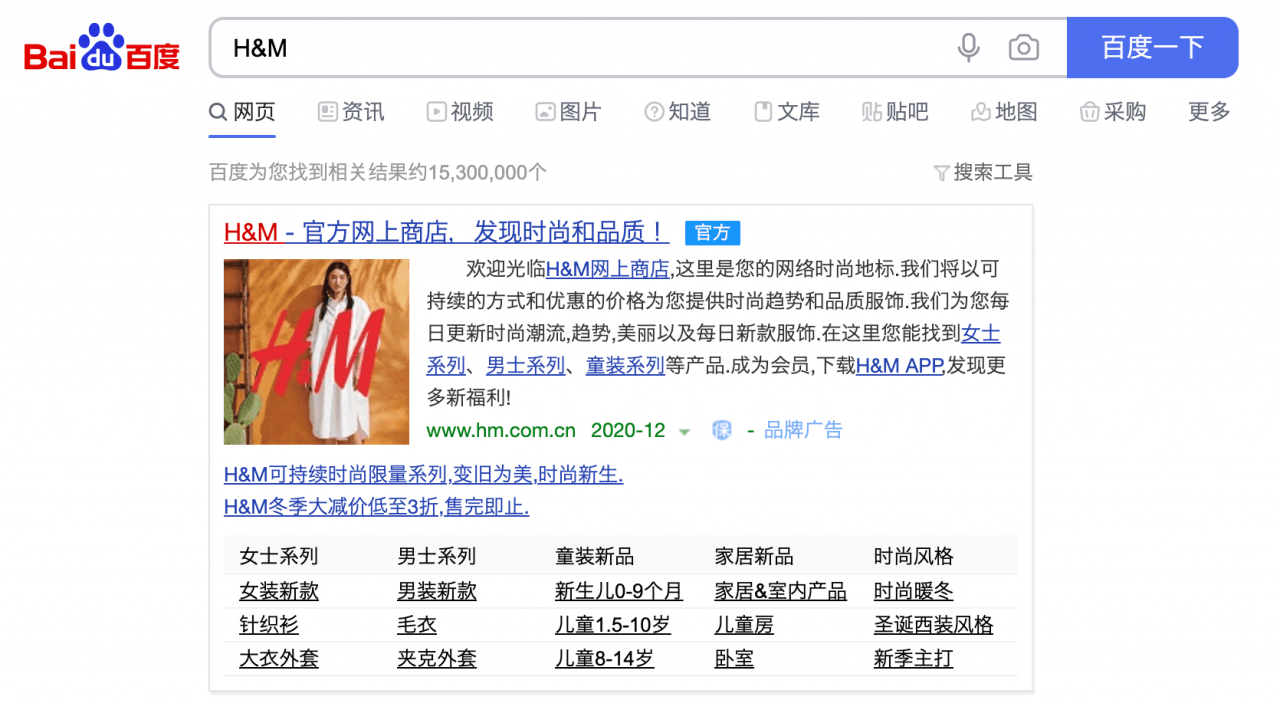This screenshot has width=1280, height=710.
Task: Open the H&M冬季大减价低至3折 link
Action: (376, 506)
